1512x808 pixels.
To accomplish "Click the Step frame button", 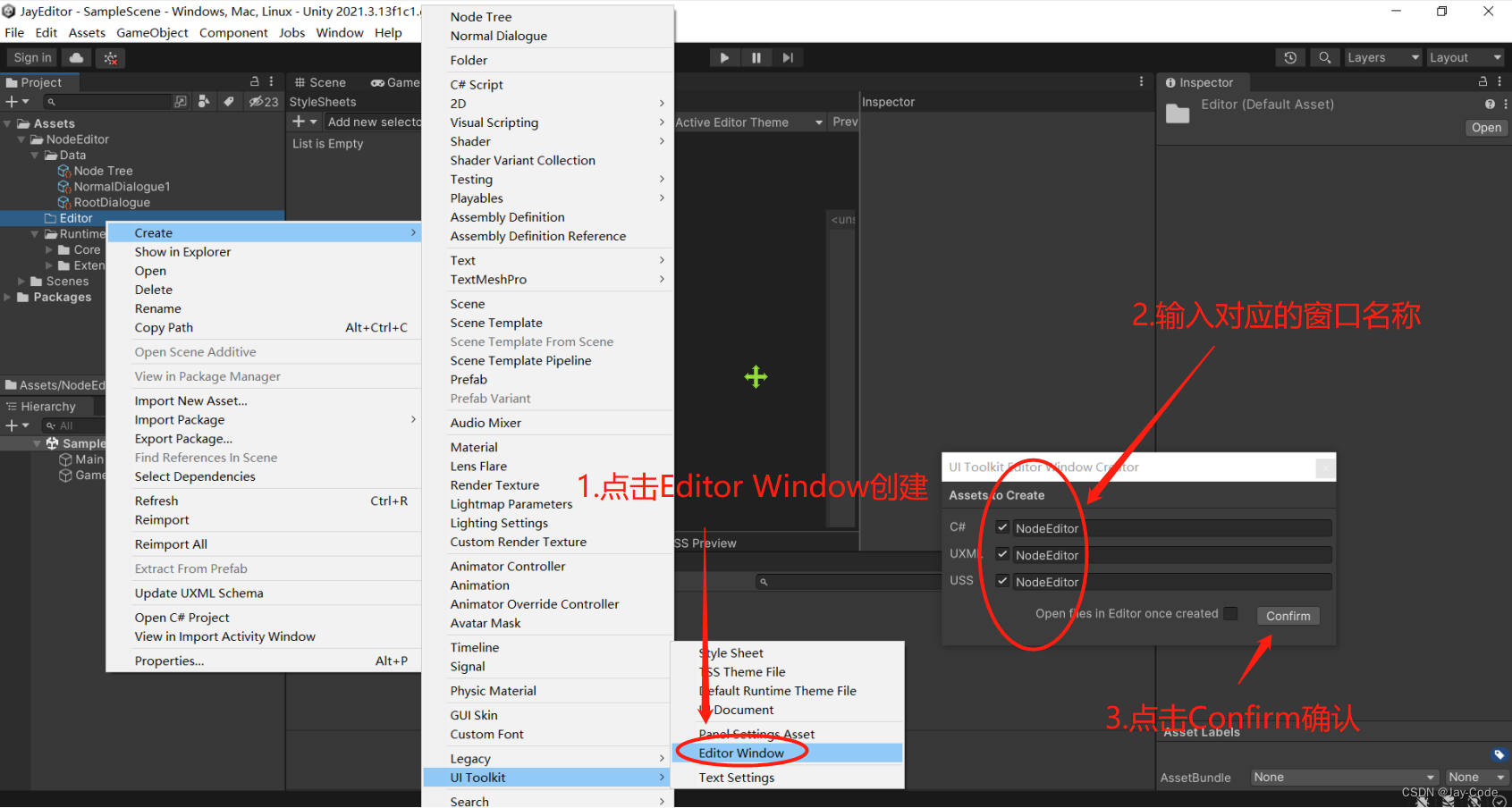I will tap(788, 58).
